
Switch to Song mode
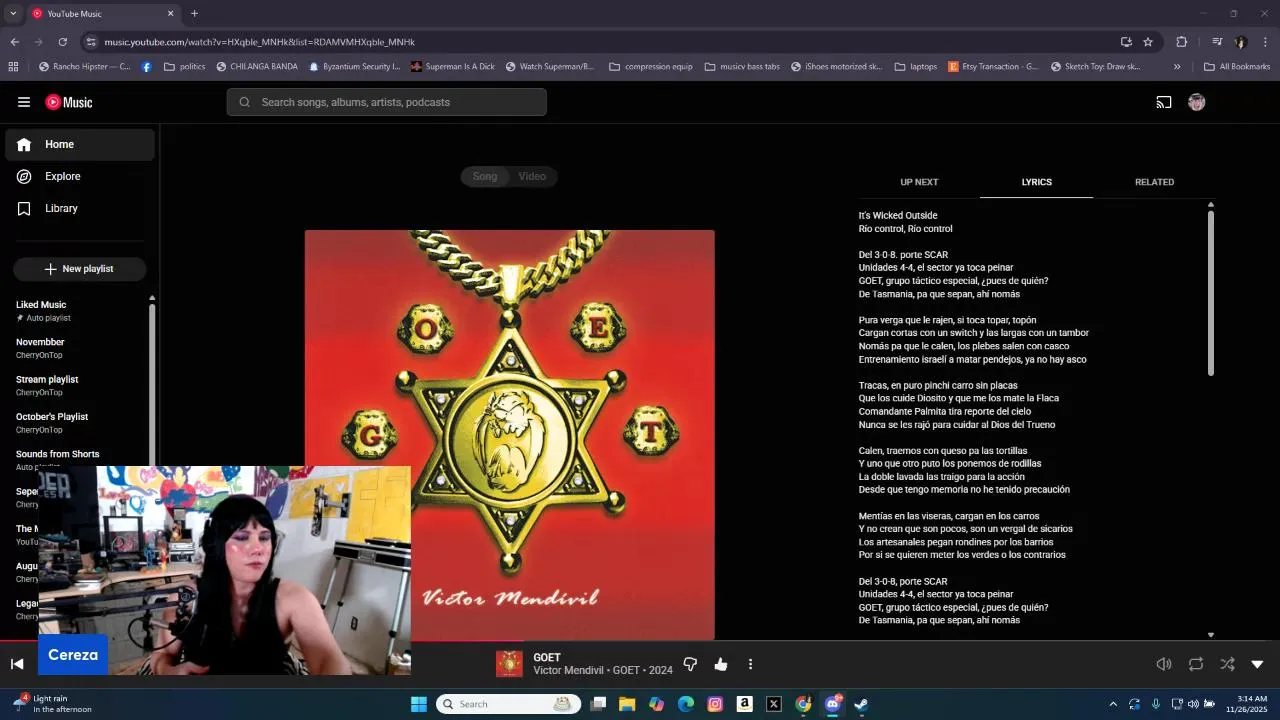click(x=485, y=176)
